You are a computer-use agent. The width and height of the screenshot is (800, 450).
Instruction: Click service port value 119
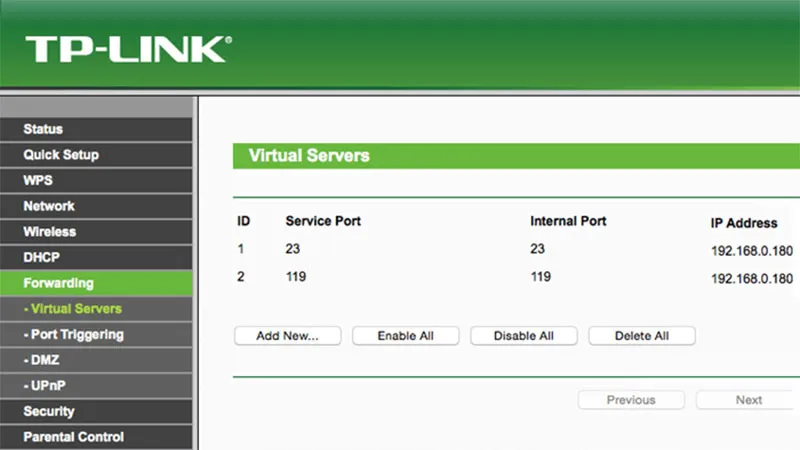coord(296,277)
